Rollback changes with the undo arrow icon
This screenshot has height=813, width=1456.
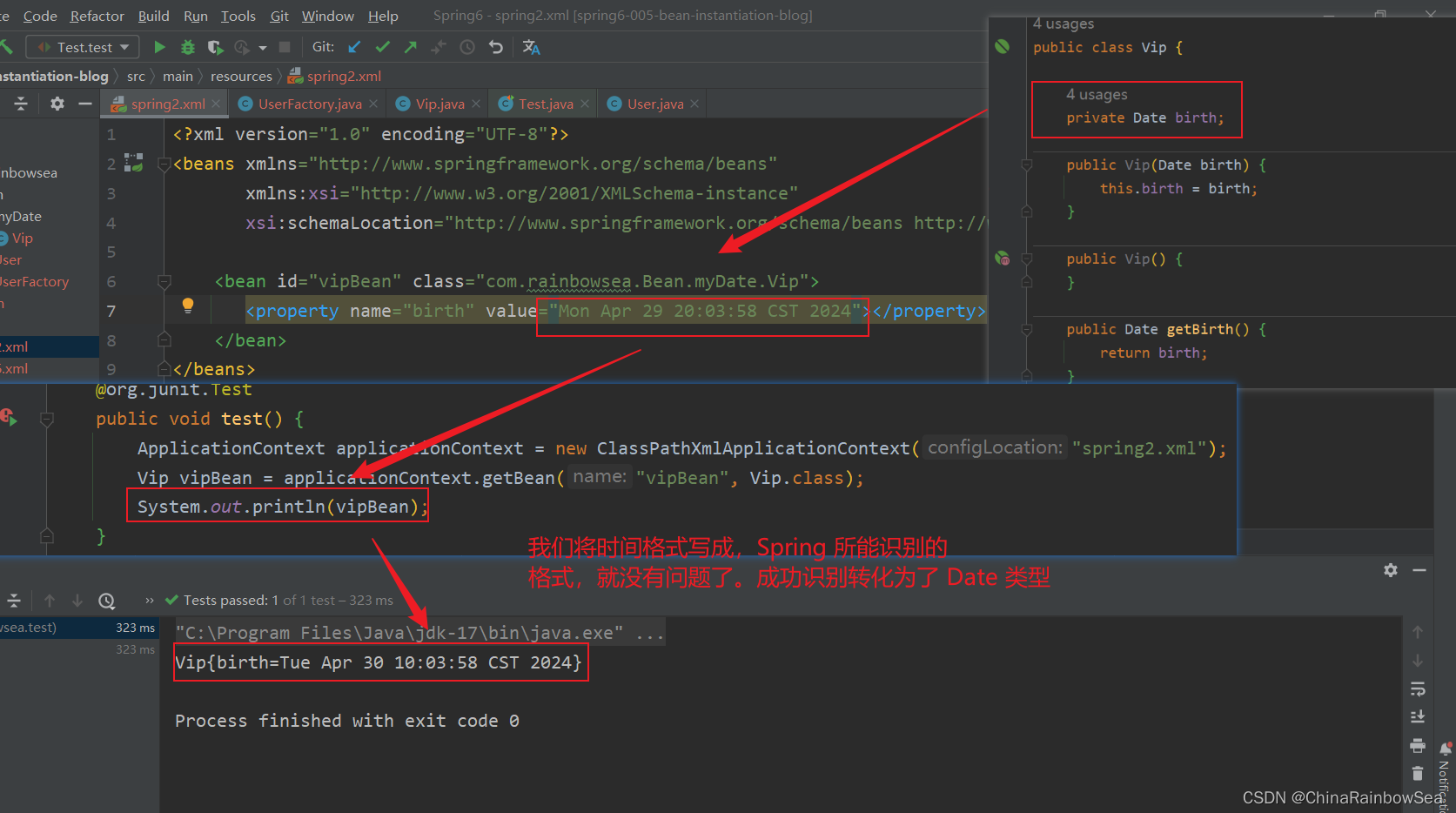(496, 47)
